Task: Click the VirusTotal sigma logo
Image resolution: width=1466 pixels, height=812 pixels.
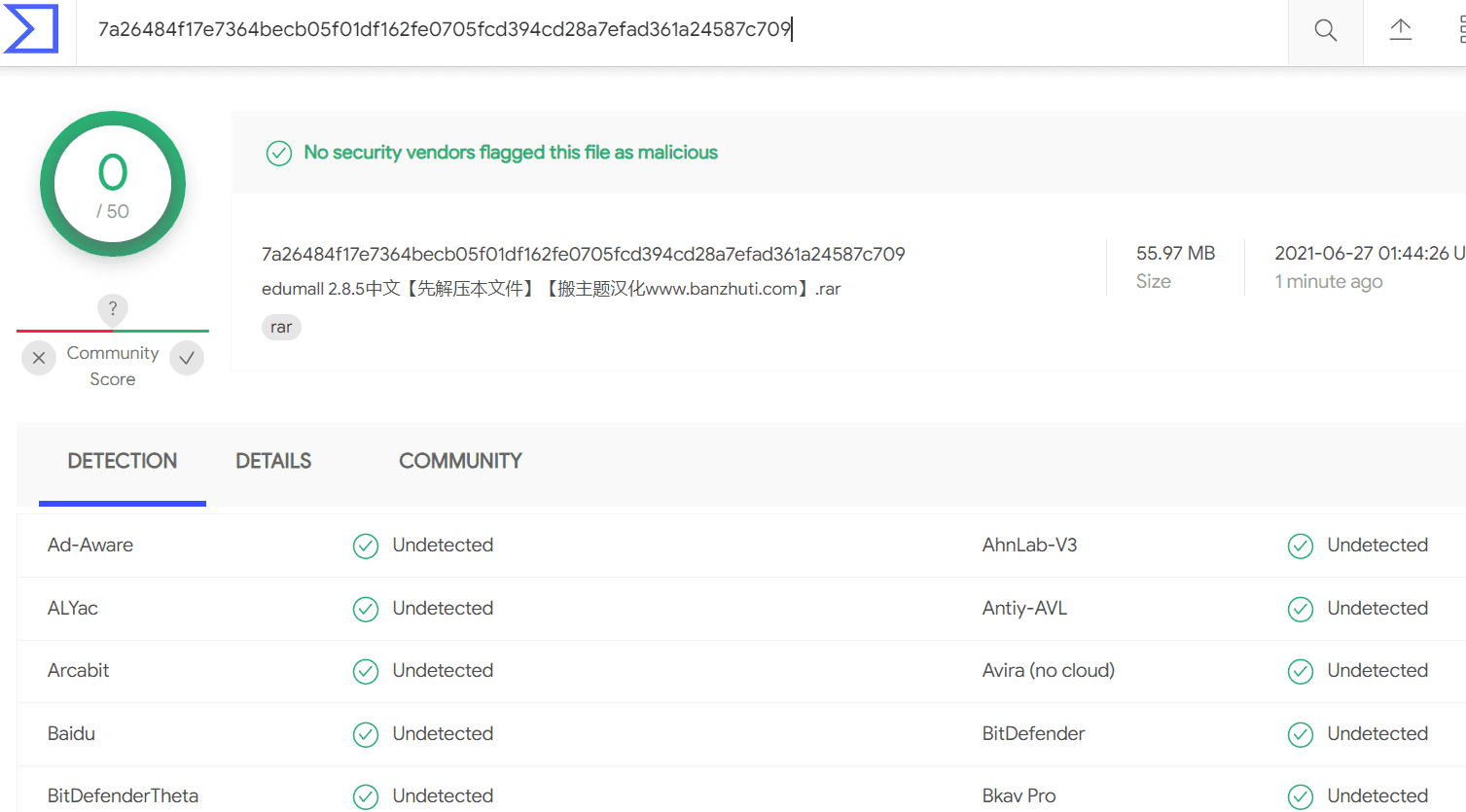Action: point(31,29)
